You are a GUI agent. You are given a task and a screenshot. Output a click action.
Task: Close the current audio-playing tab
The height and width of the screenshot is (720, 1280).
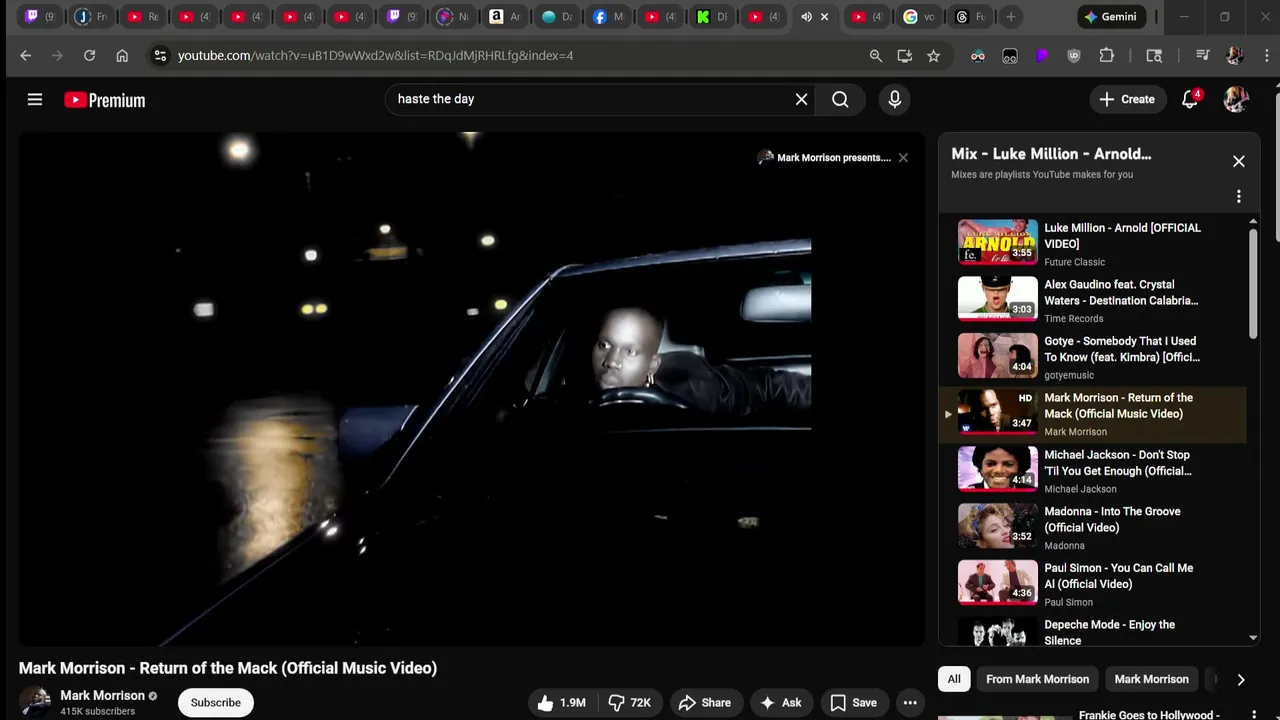(x=824, y=17)
